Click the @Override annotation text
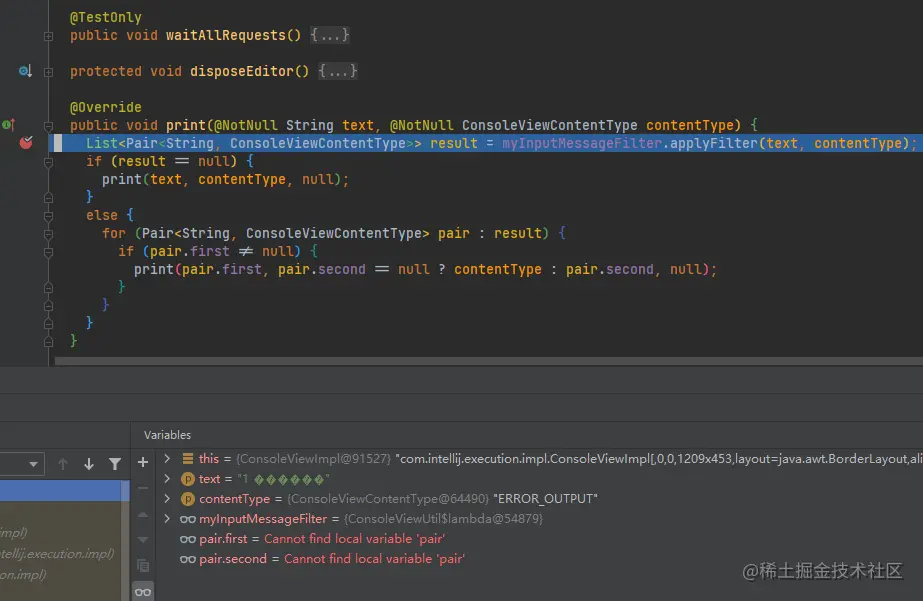Screen dimensions: 923x601 click(106, 107)
